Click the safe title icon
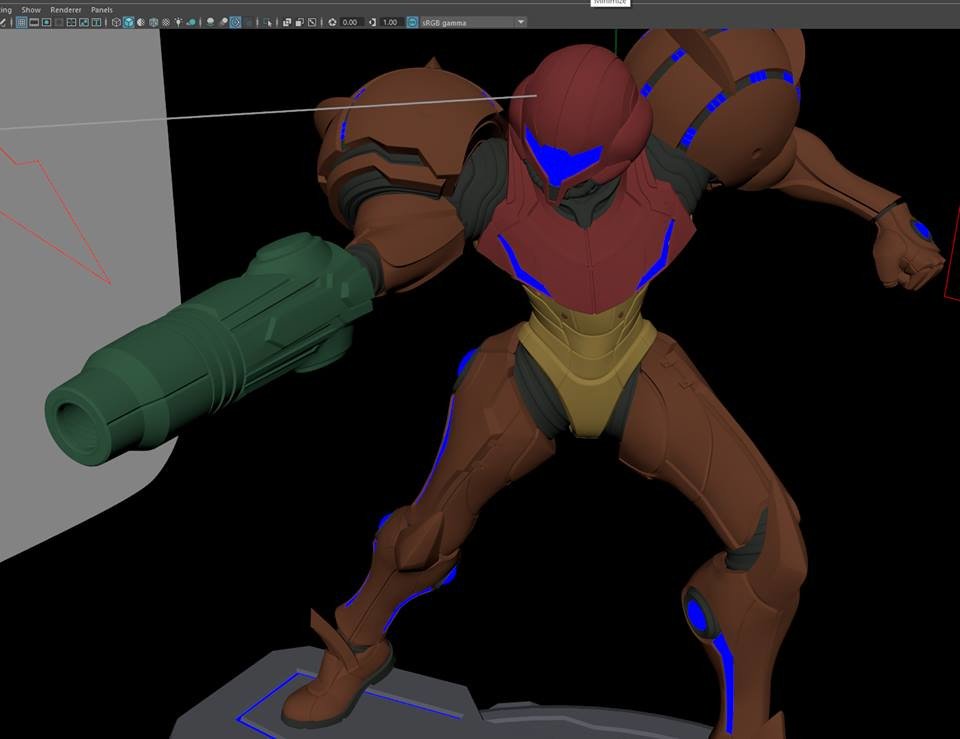This screenshot has height=739, width=960. [96, 22]
